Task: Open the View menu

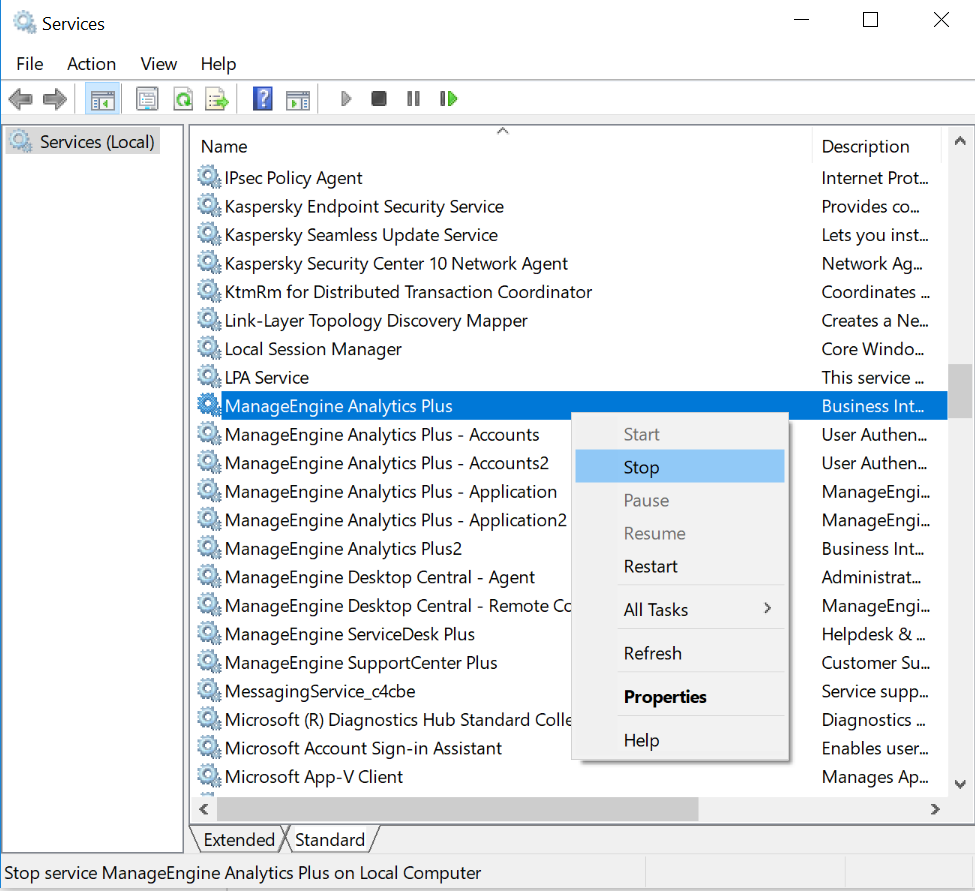Action: point(158,64)
